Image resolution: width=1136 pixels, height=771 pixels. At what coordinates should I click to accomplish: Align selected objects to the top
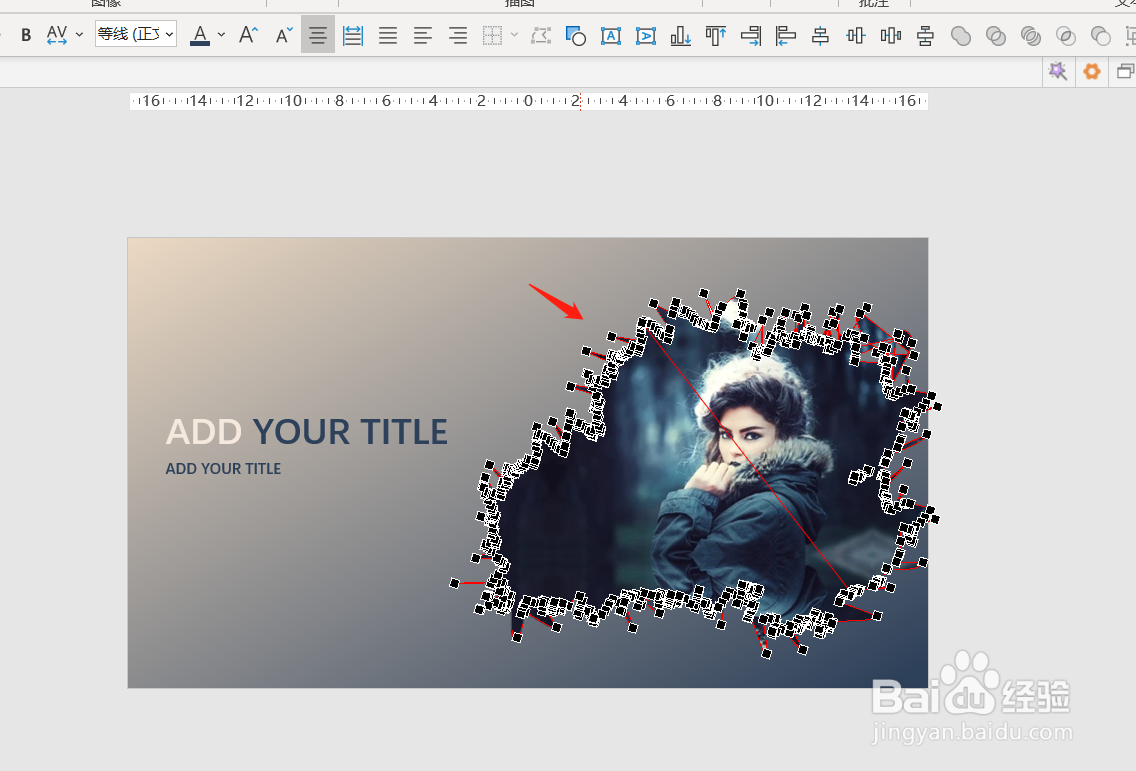coord(715,35)
